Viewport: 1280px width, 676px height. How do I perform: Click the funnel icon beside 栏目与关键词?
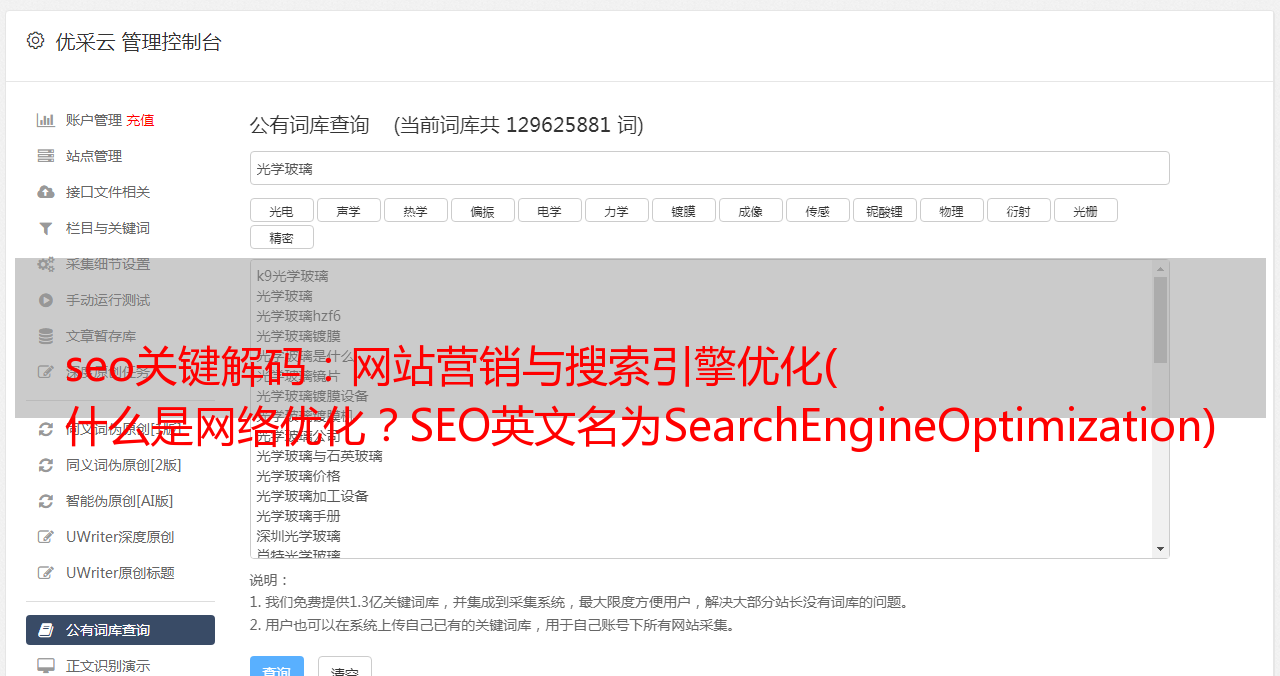(x=46, y=228)
